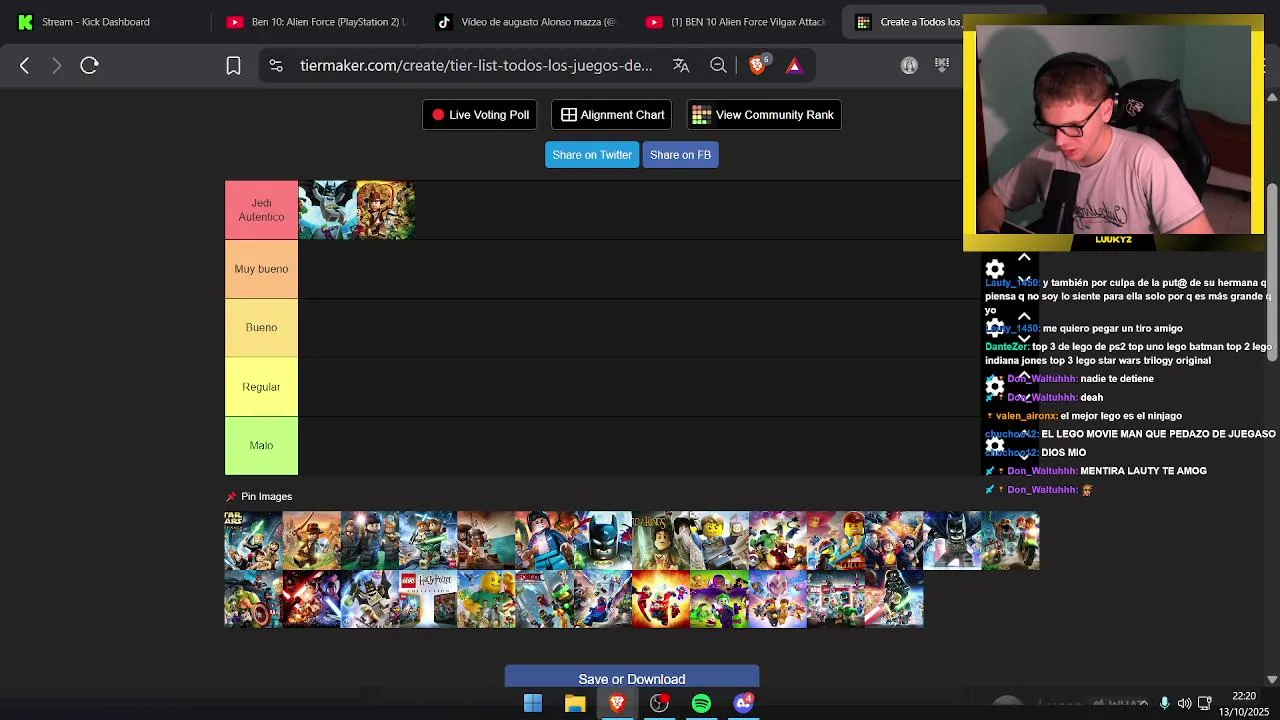The height and width of the screenshot is (720, 1280).
Task: Select the Skywalker Saga Darth Vader thumbnail
Action: pyautogui.click(x=894, y=599)
